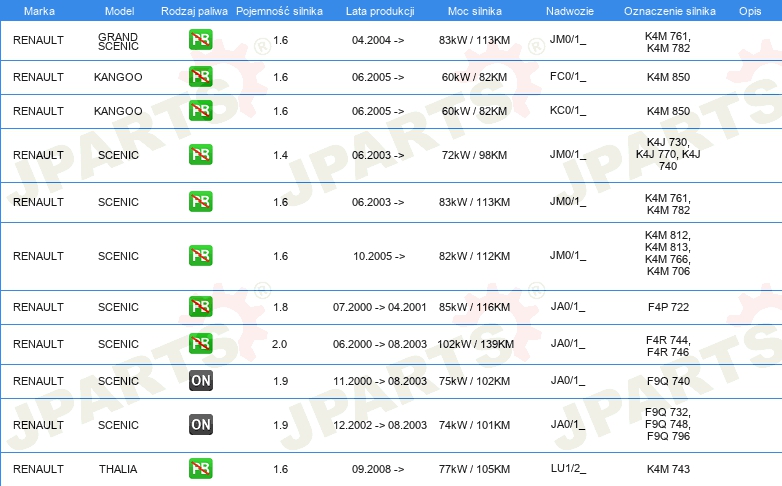Click the 07.2000 -> 04.2001 date cell
782x486 pixels.
(x=380, y=307)
